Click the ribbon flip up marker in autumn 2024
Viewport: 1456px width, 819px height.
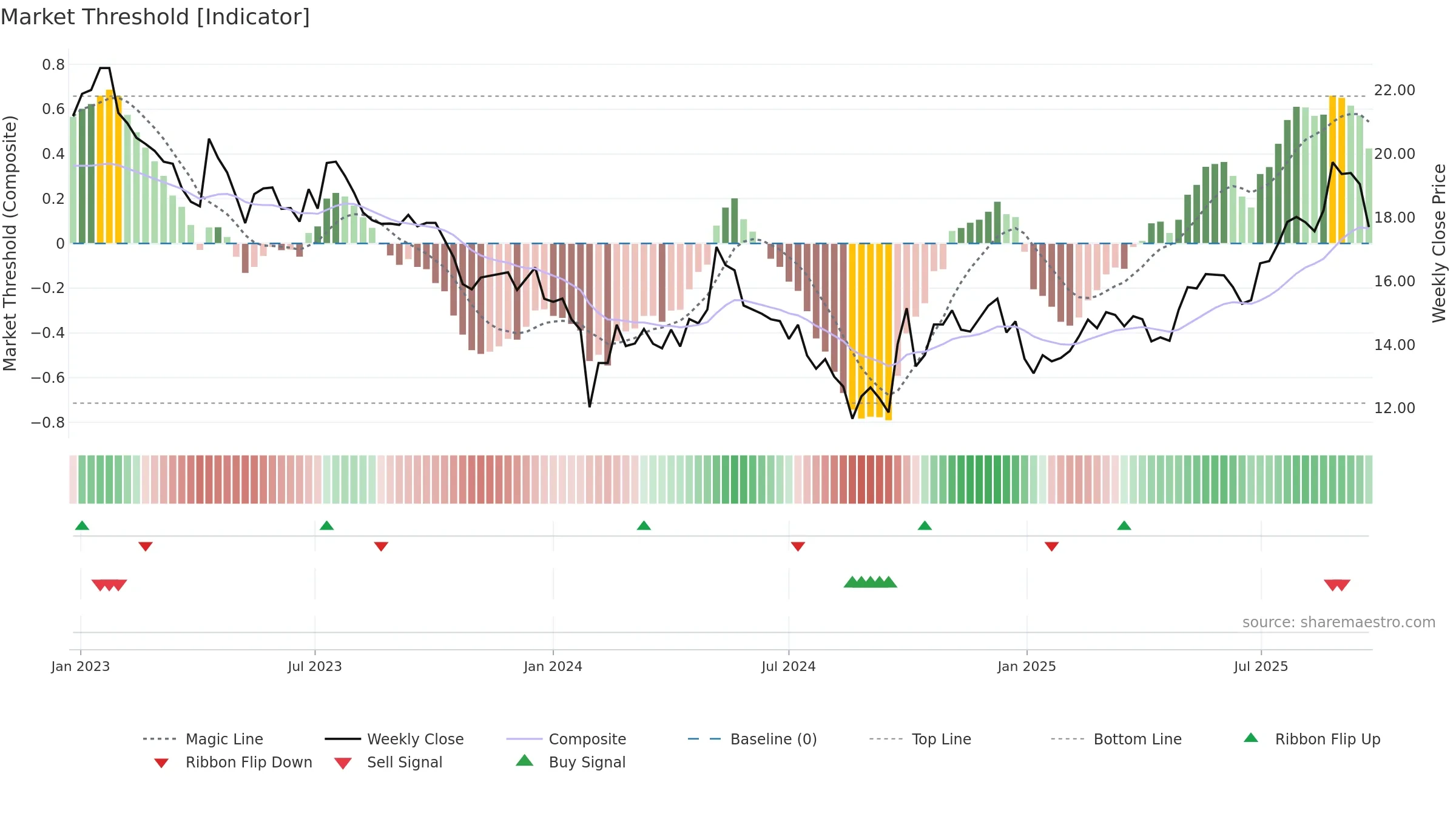pyautogui.click(x=925, y=525)
